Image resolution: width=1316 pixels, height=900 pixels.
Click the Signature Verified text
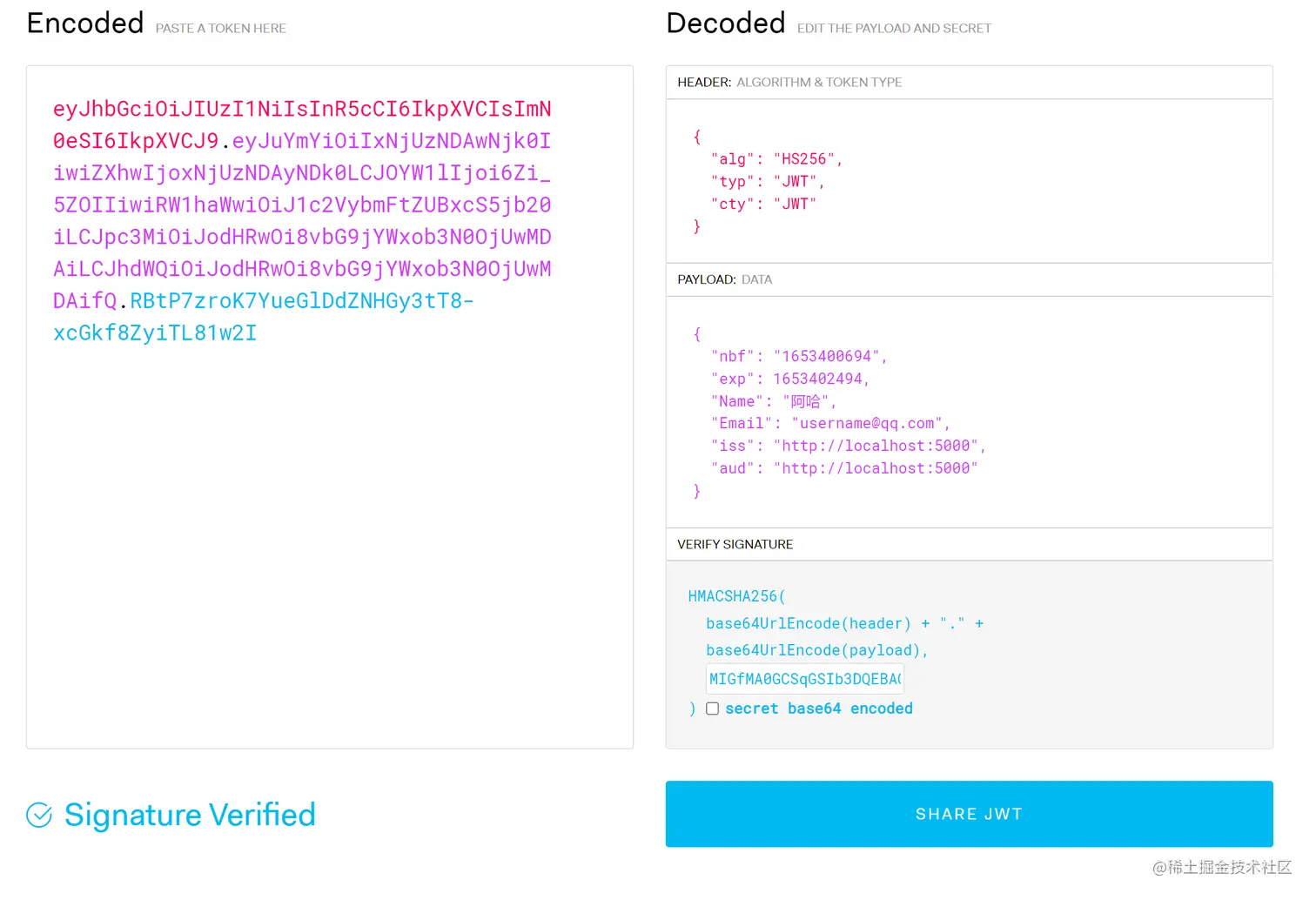[190, 816]
